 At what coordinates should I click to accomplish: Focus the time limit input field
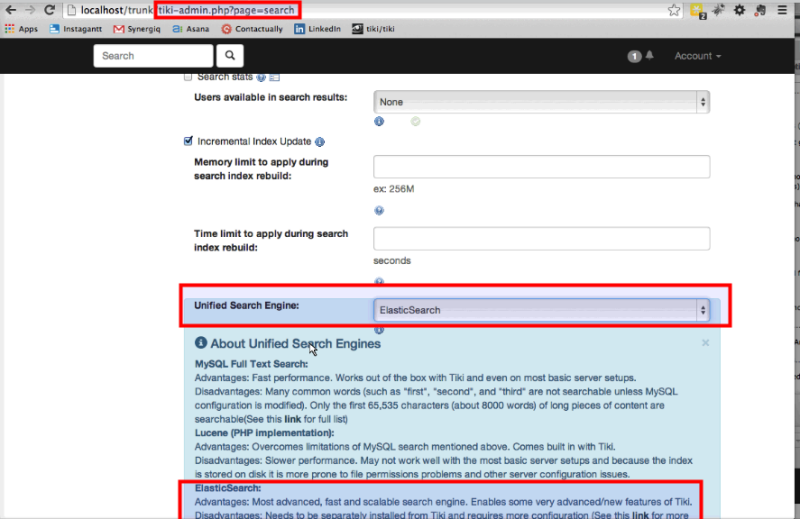(x=541, y=238)
